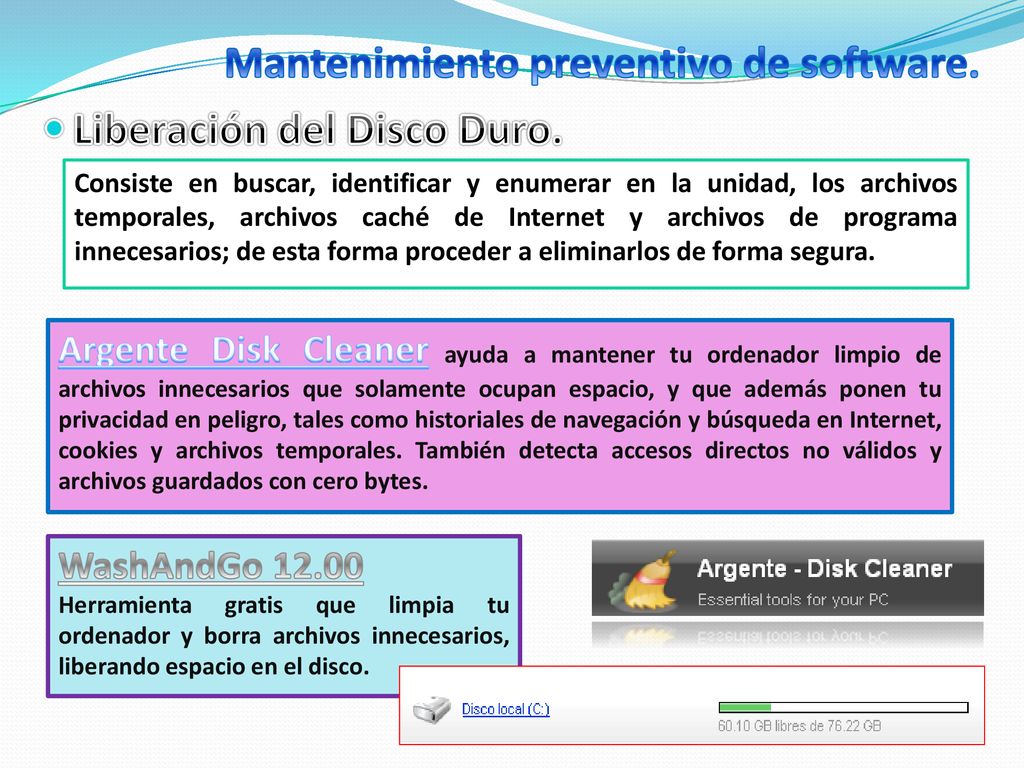1024x768 pixels.
Task: Open the WashAndGo 12.00 hyperlink
Action: pos(211,566)
